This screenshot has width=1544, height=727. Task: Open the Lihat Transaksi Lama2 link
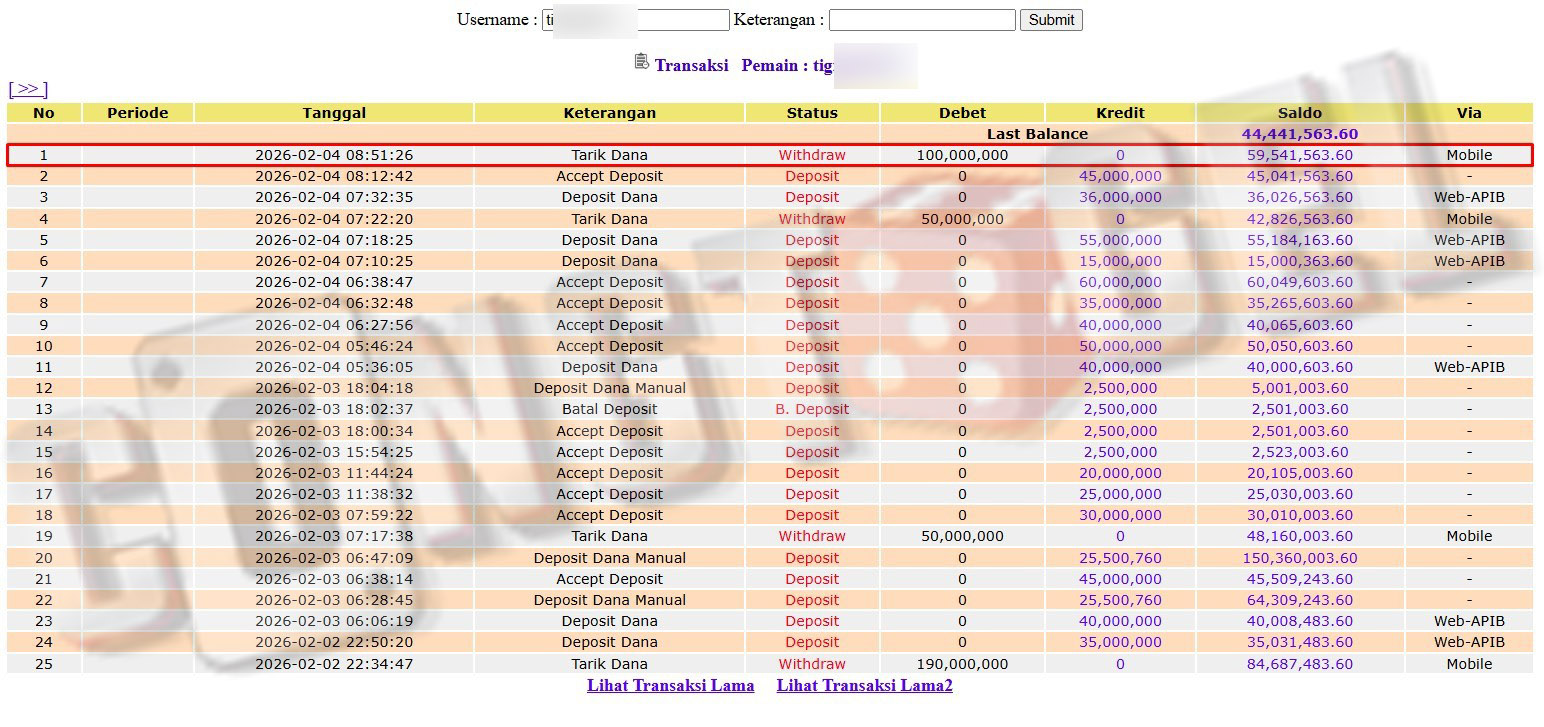[x=864, y=686]
